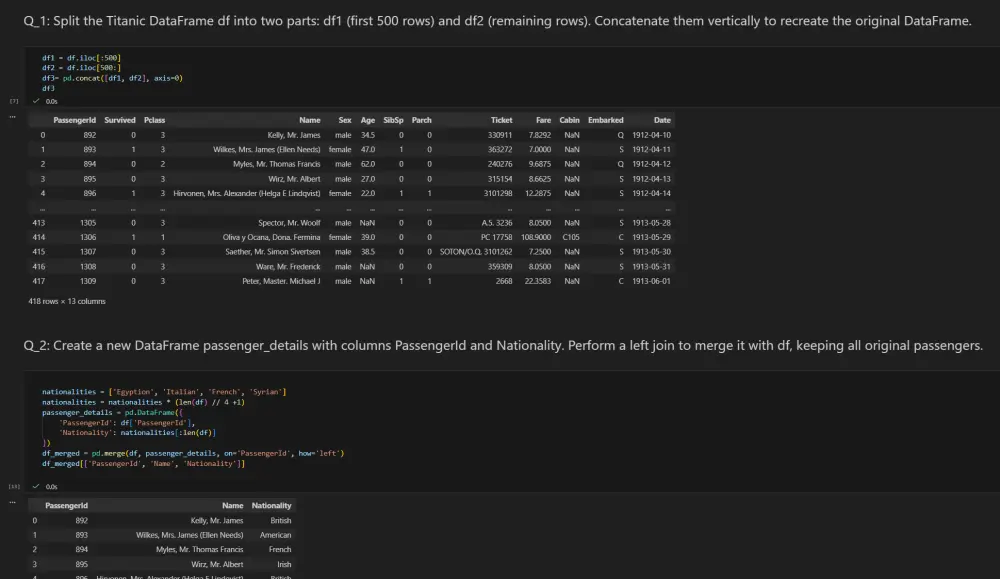The width and height of the screenshot is (1000, 579).
Task: Click the Sex column header
Action: pos(345,120)
